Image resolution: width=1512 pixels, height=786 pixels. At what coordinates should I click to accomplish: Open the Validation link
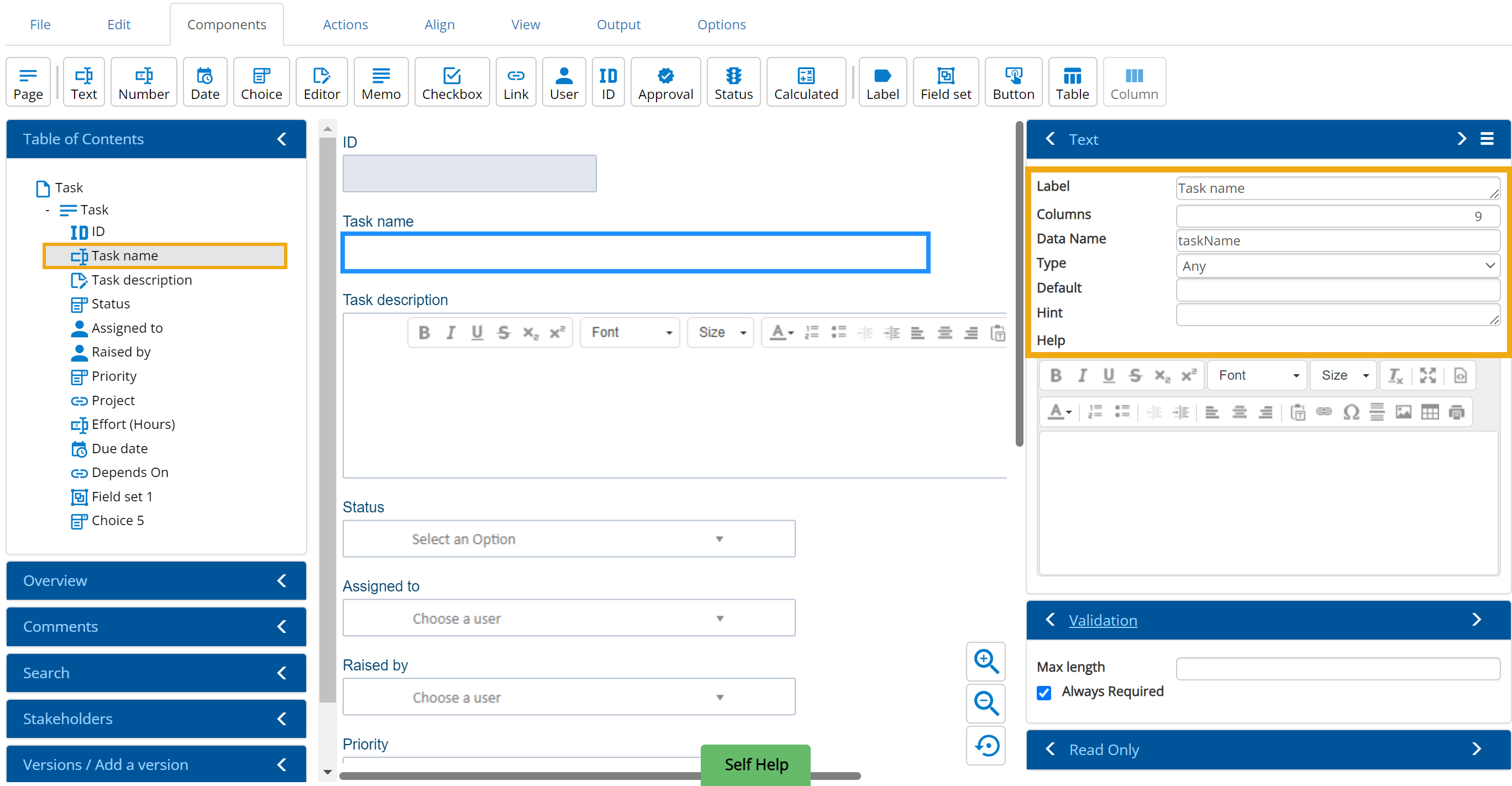click(x=1102, y=621)
